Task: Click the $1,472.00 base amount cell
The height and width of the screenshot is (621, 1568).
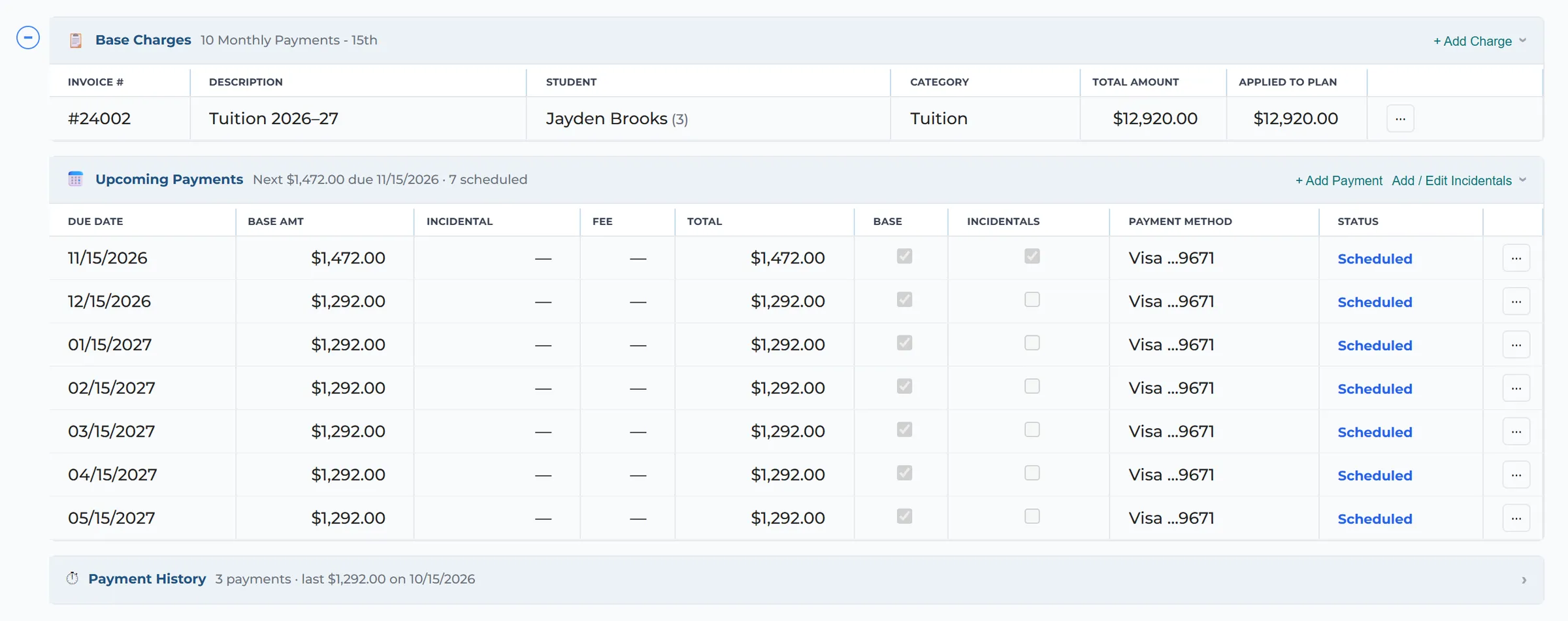Action: 325,258
